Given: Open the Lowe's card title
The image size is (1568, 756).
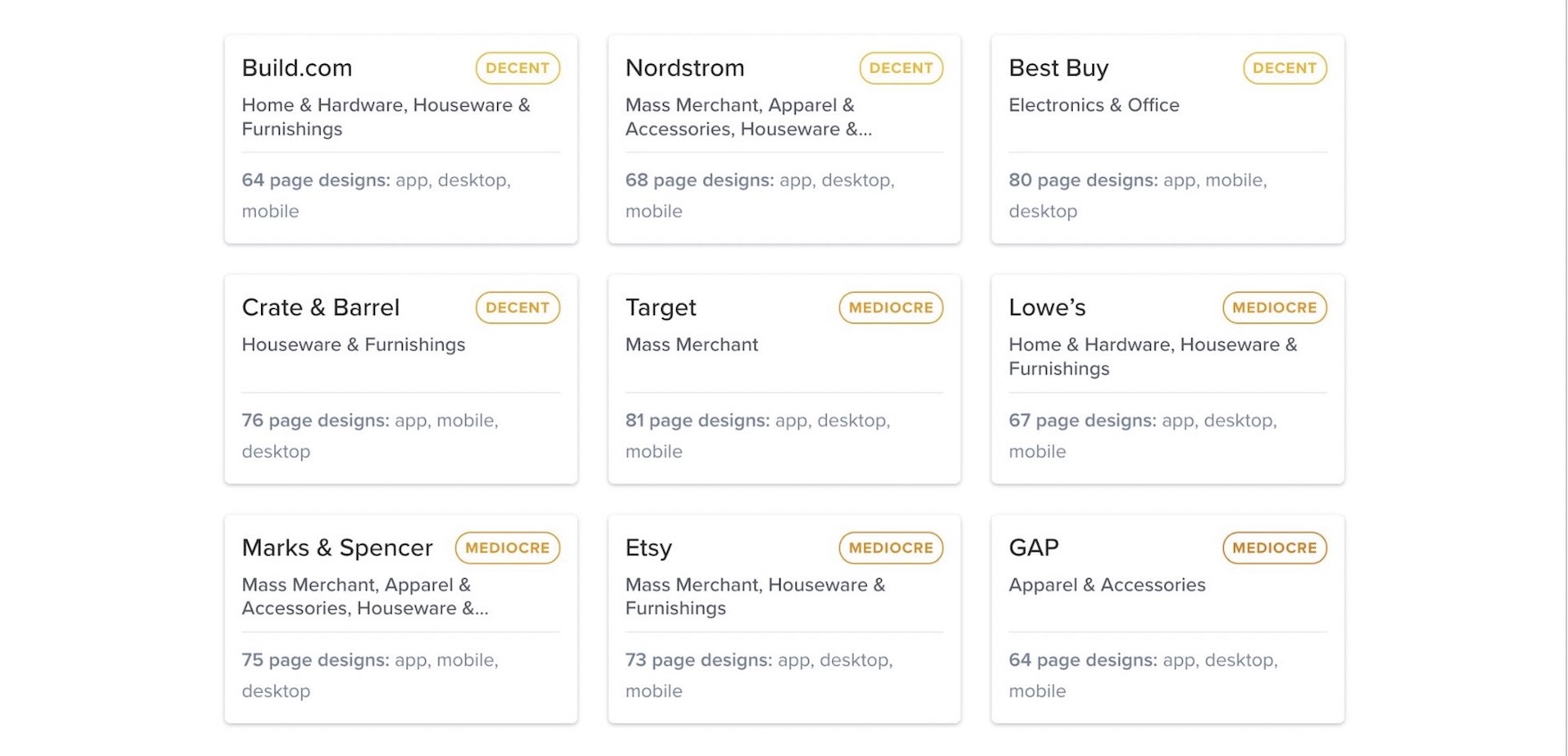Looking at the screenshot, I should (1047, 308).
